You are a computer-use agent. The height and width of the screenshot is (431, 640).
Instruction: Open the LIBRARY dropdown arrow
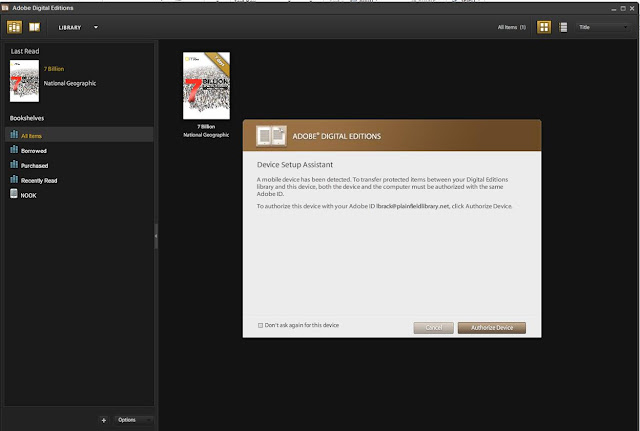coord(96,27)
